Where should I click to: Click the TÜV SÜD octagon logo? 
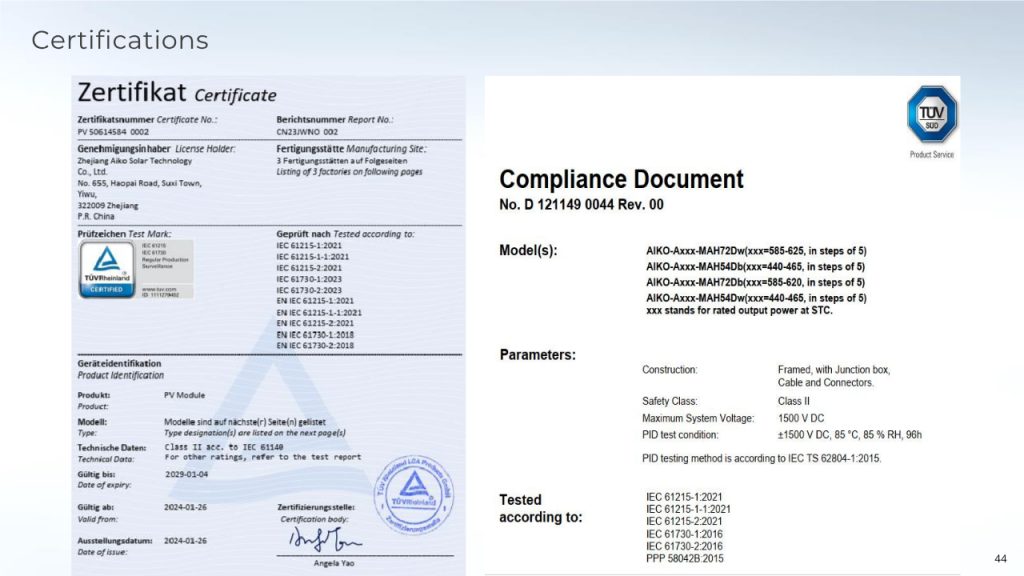(x=931, y=114)
